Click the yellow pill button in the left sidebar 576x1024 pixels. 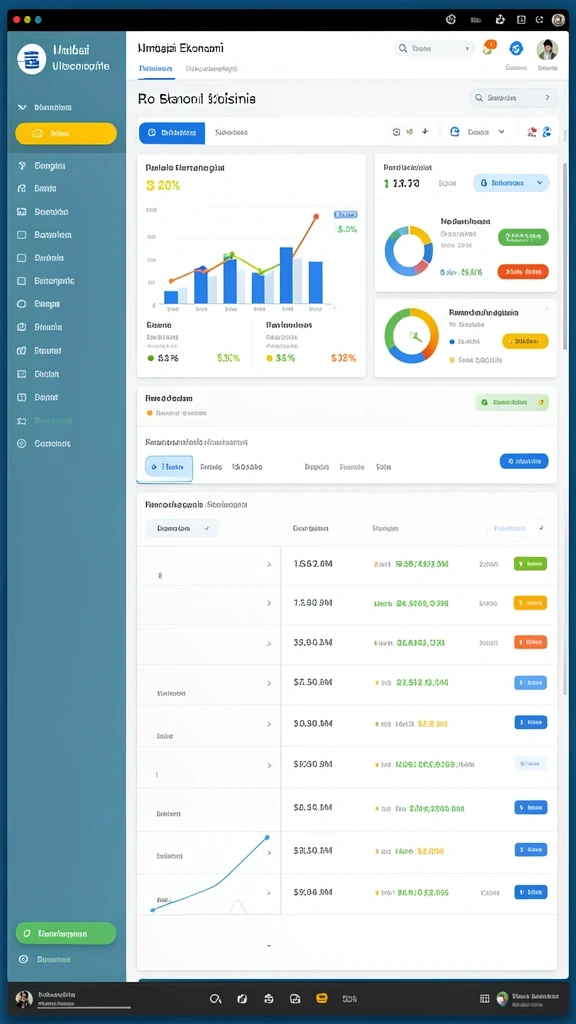66,133
